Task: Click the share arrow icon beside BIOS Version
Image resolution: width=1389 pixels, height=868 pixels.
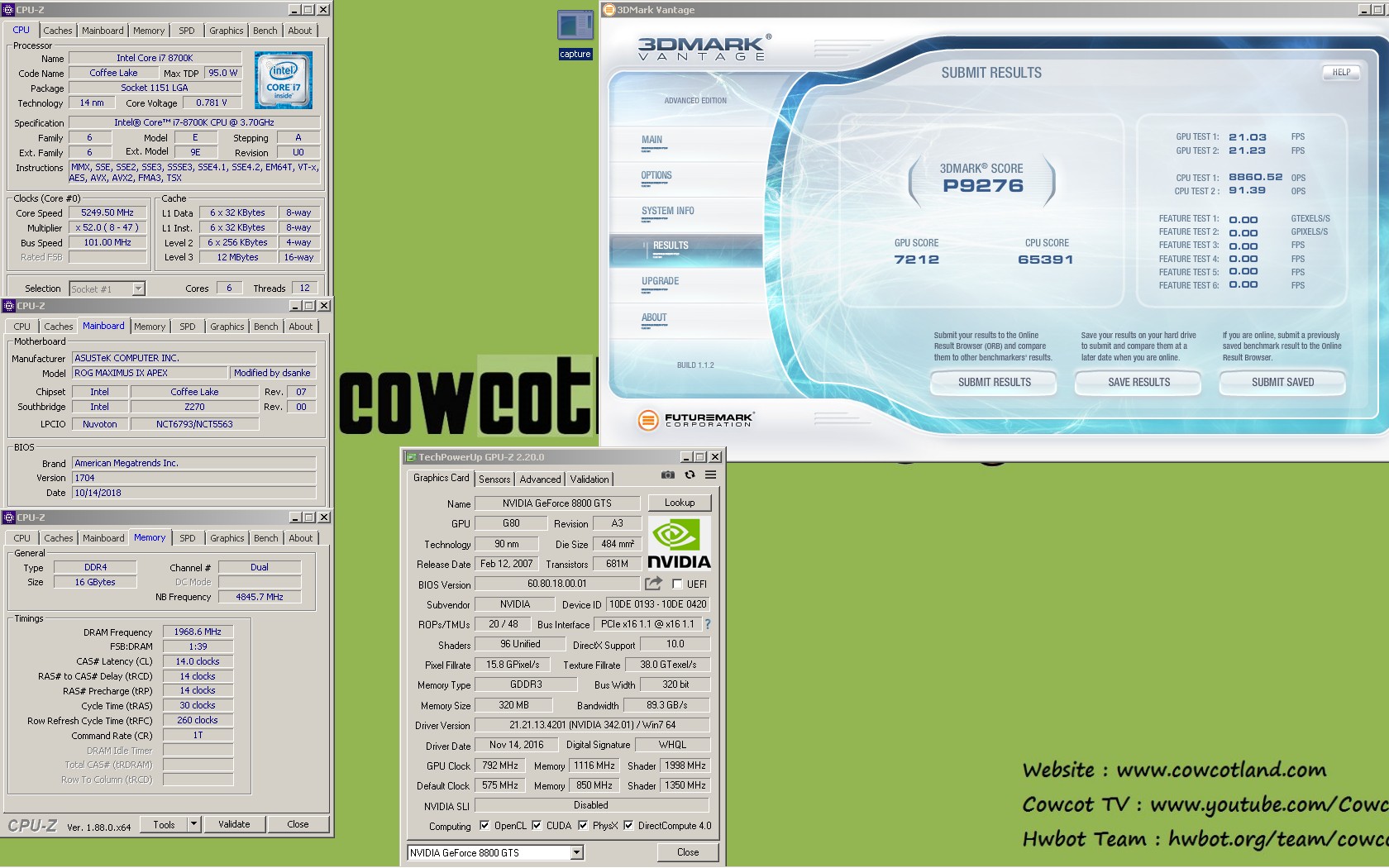Action: pos(653,583)
